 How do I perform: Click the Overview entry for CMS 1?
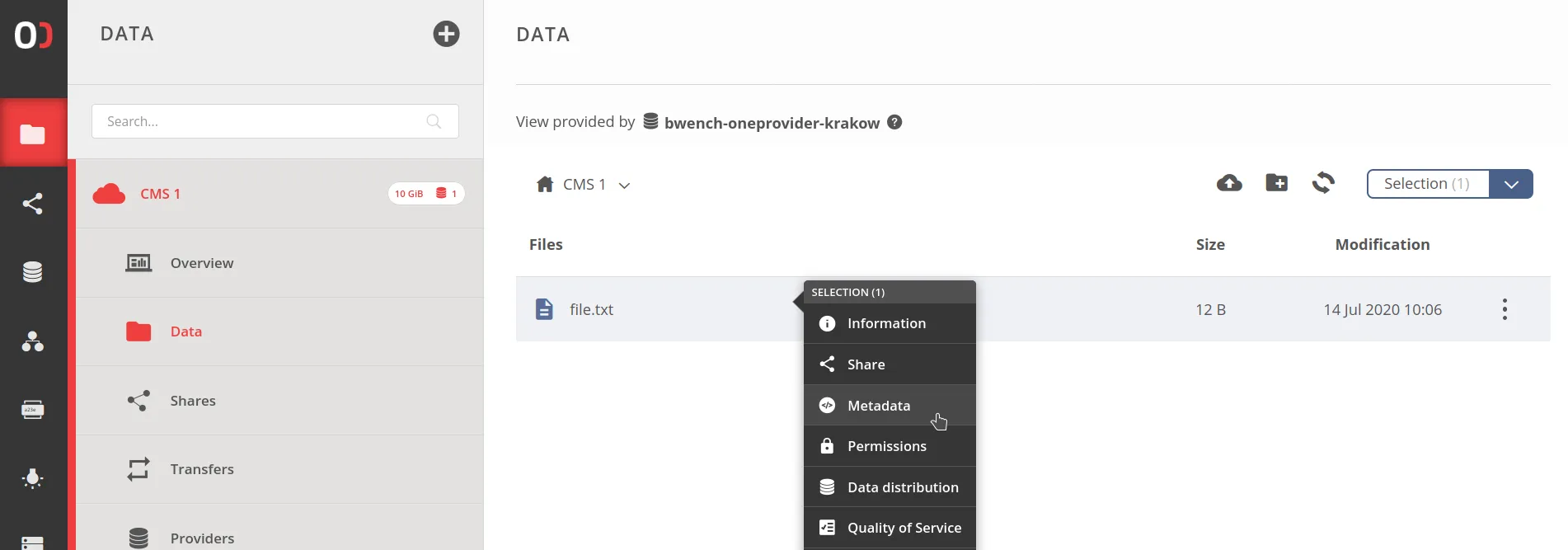coord(201,262)
